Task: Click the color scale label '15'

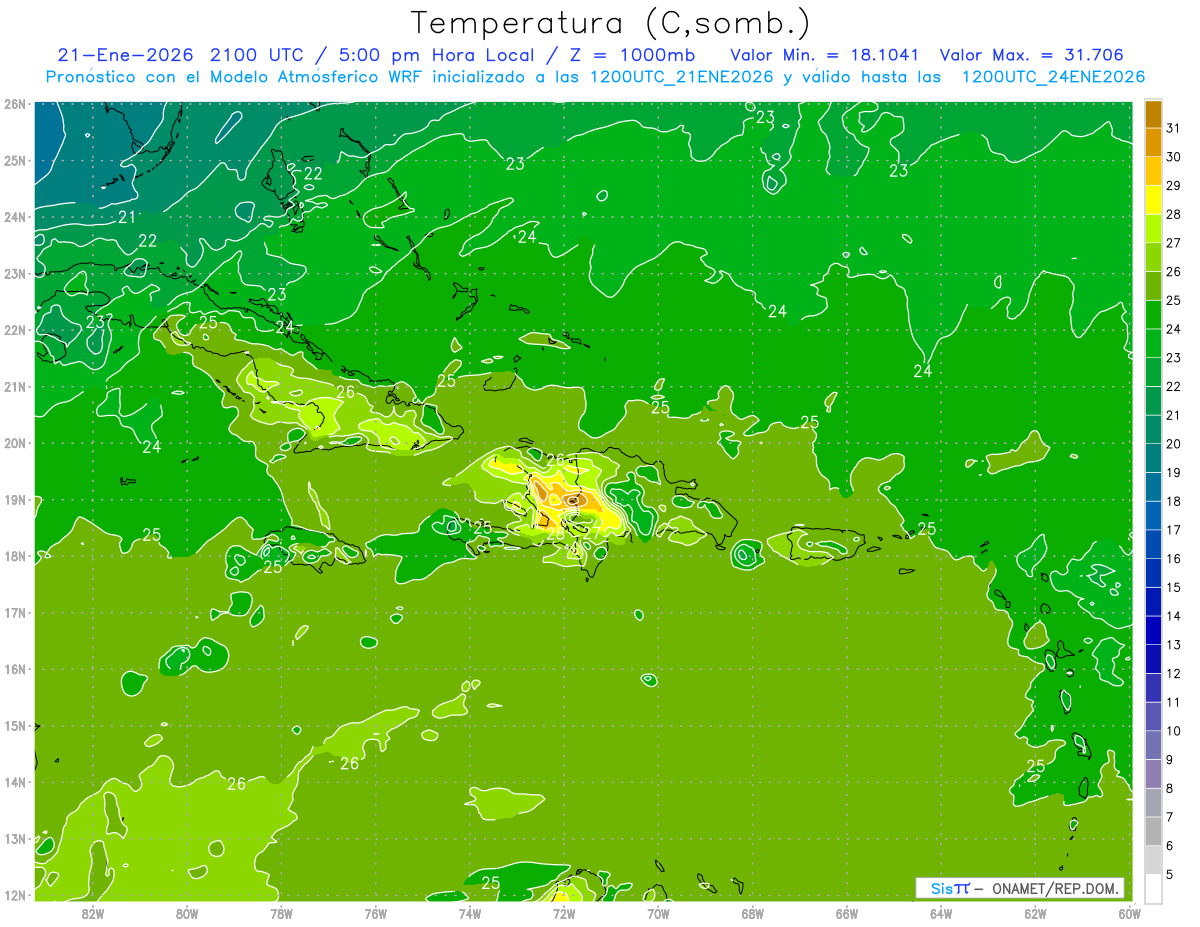Action: click(x=1174, y=587)
